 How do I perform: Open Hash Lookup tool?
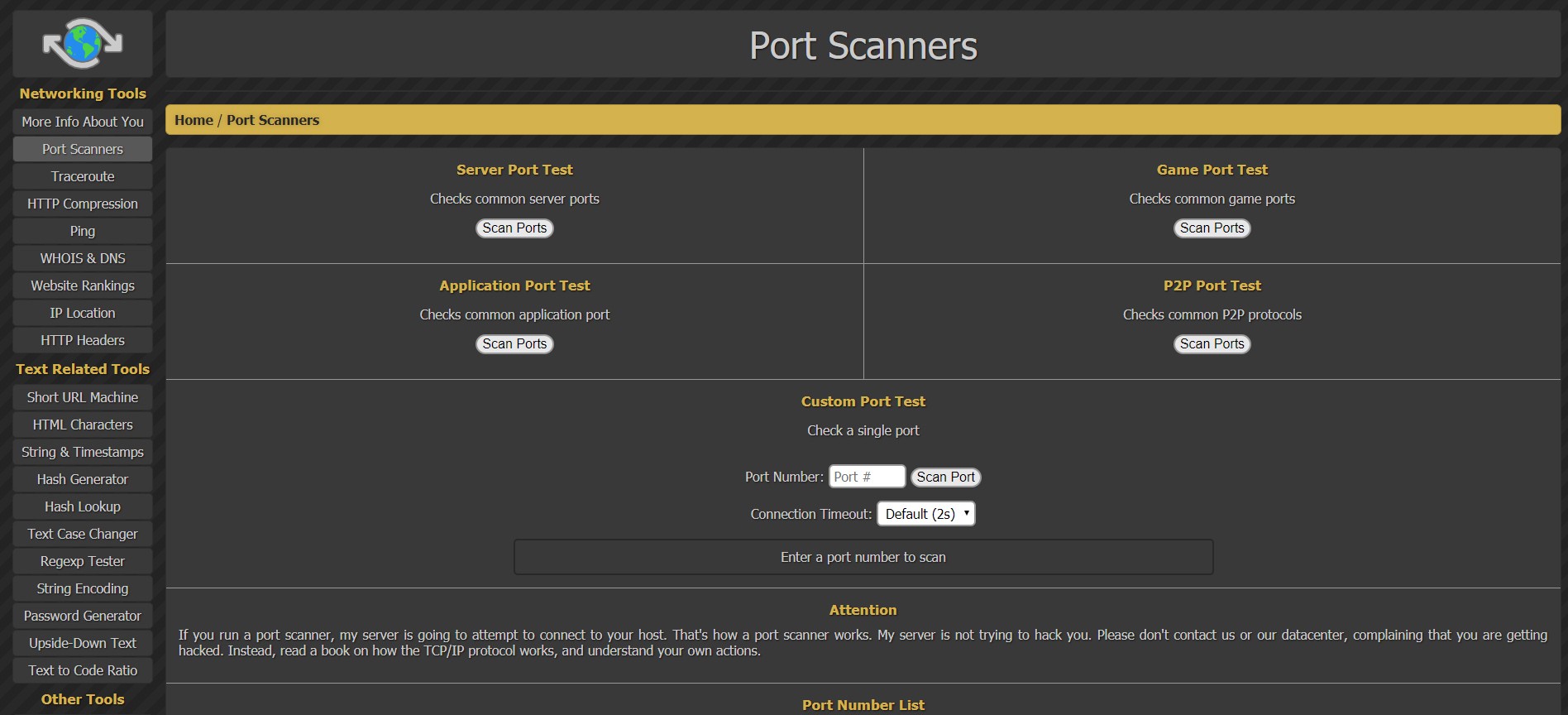point(83,506)
